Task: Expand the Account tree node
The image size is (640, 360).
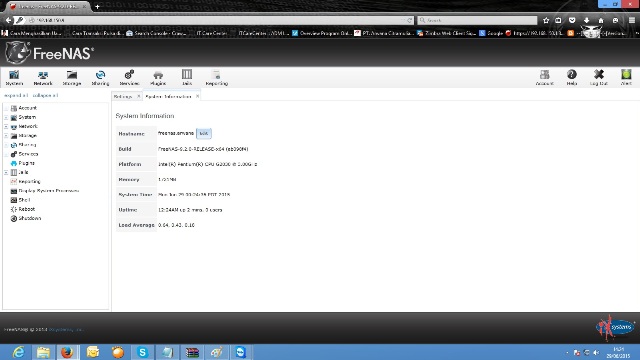Action: coord(6,108)
